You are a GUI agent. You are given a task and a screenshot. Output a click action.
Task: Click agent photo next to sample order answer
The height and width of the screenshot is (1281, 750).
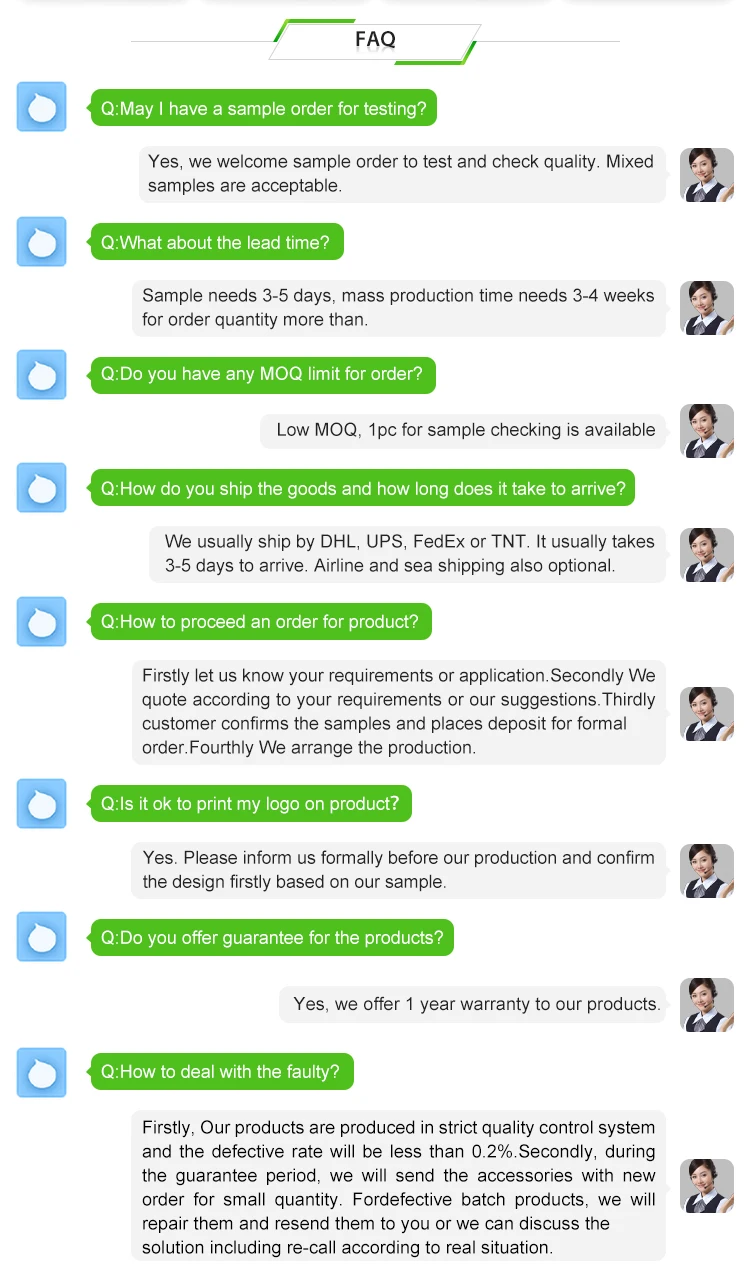(707, 174)
